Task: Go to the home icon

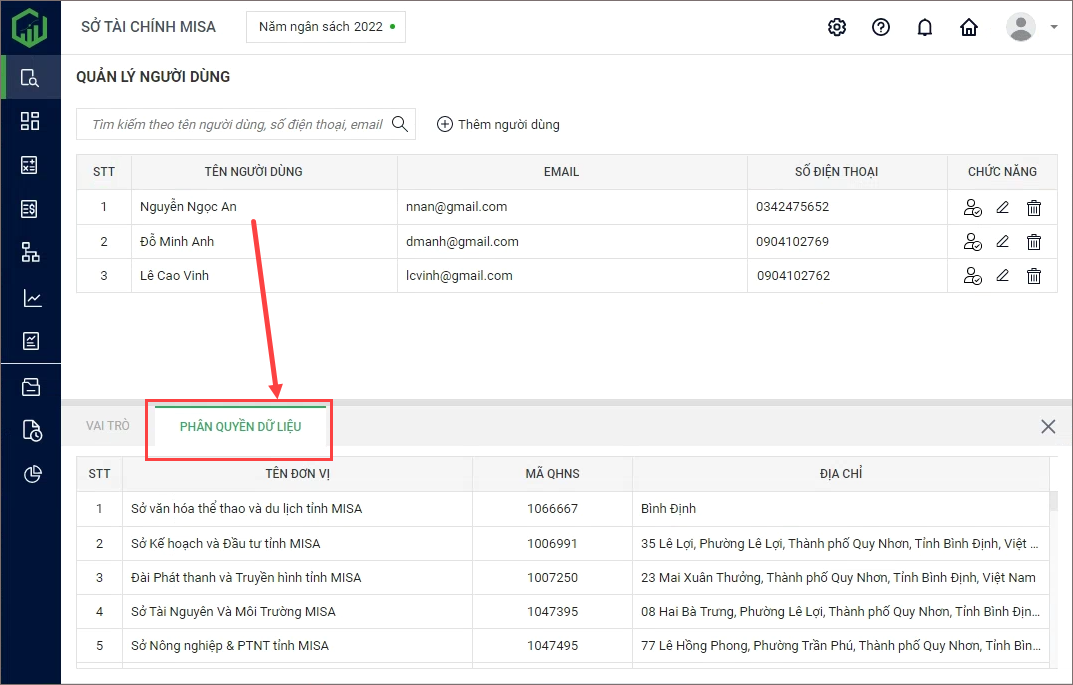Action: click(969, 27)
